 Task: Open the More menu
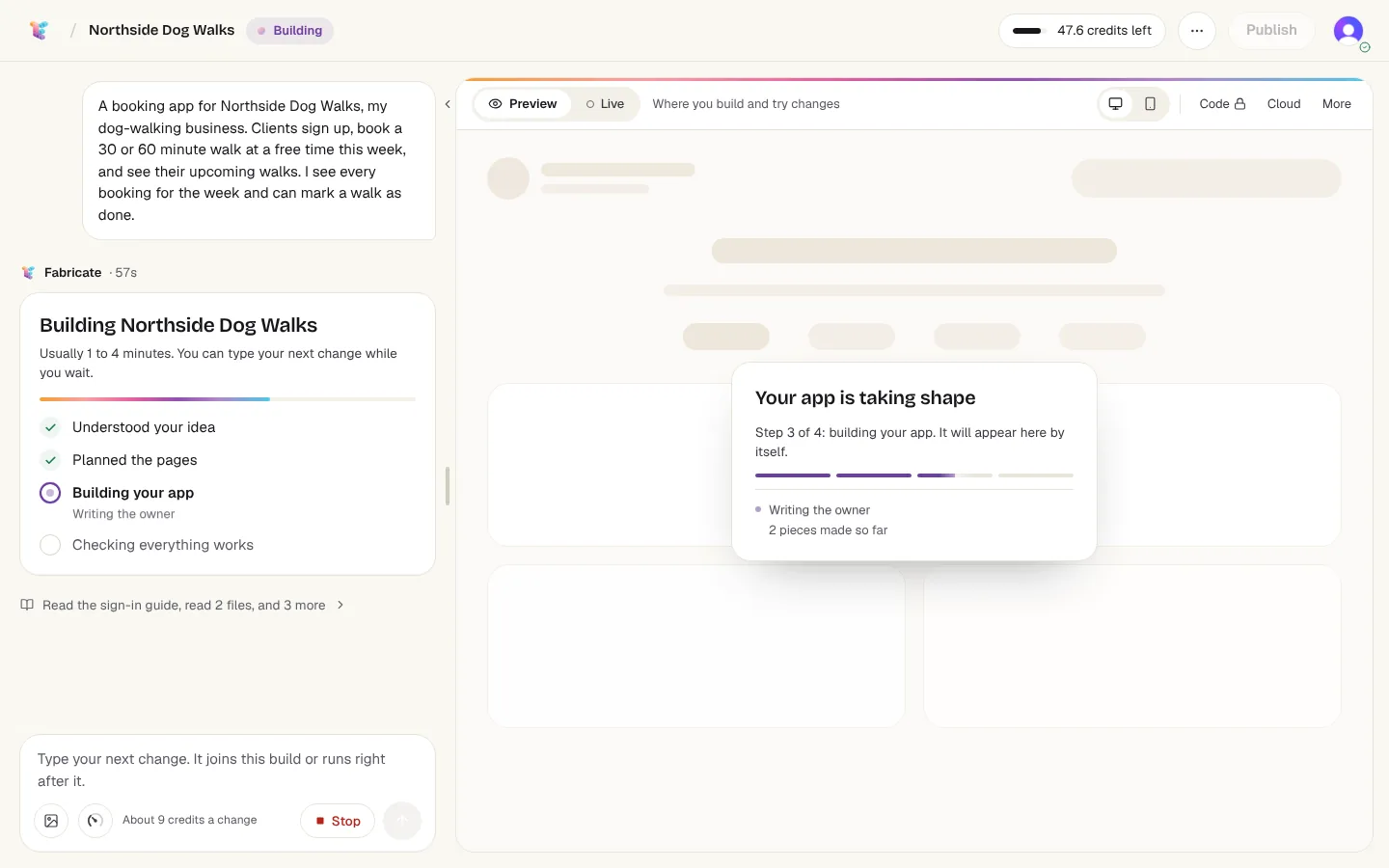tap(1337, 104)
